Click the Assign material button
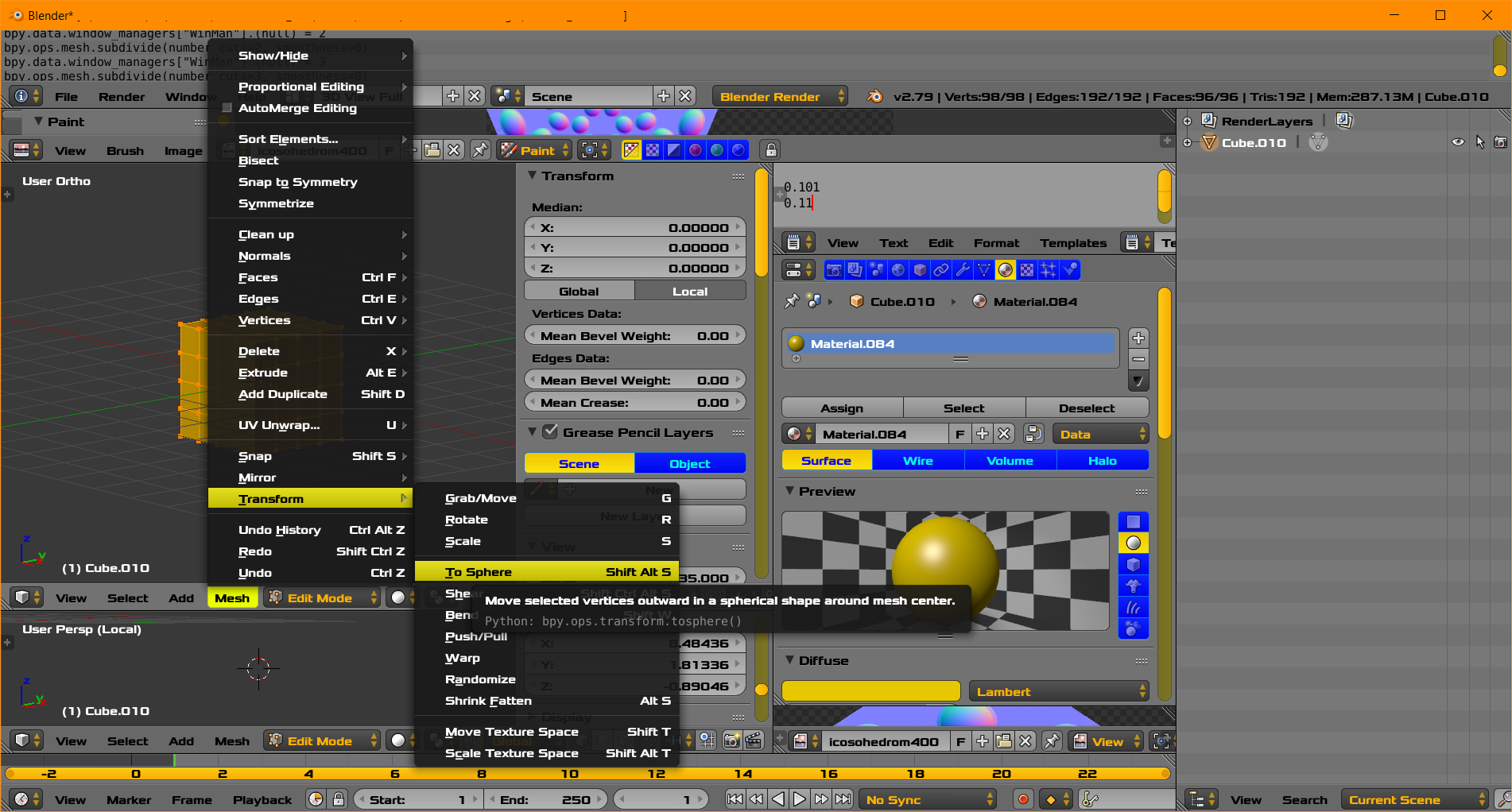The height and width of the screenshot is (812, 1512). click(x=843, y=408)
